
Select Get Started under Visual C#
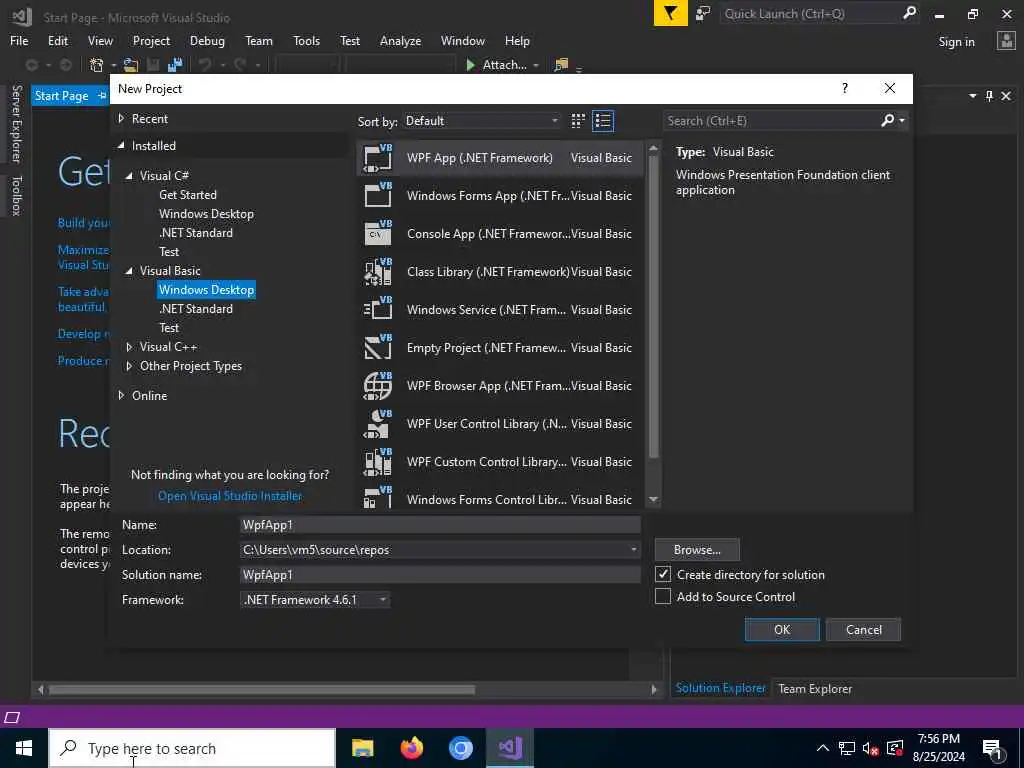tap(187, 195)
